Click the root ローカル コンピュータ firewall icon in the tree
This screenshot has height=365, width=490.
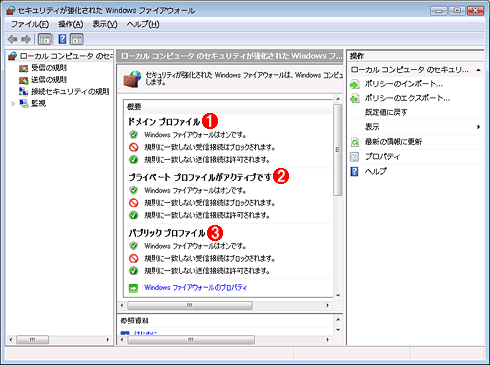pyautogui.click(x=13, y=56)
